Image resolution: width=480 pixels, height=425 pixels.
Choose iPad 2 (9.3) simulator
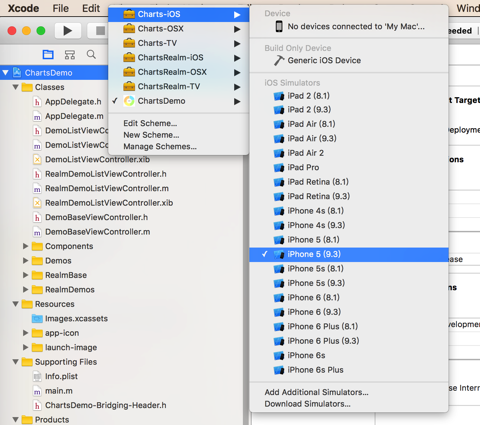click(349, 110)
